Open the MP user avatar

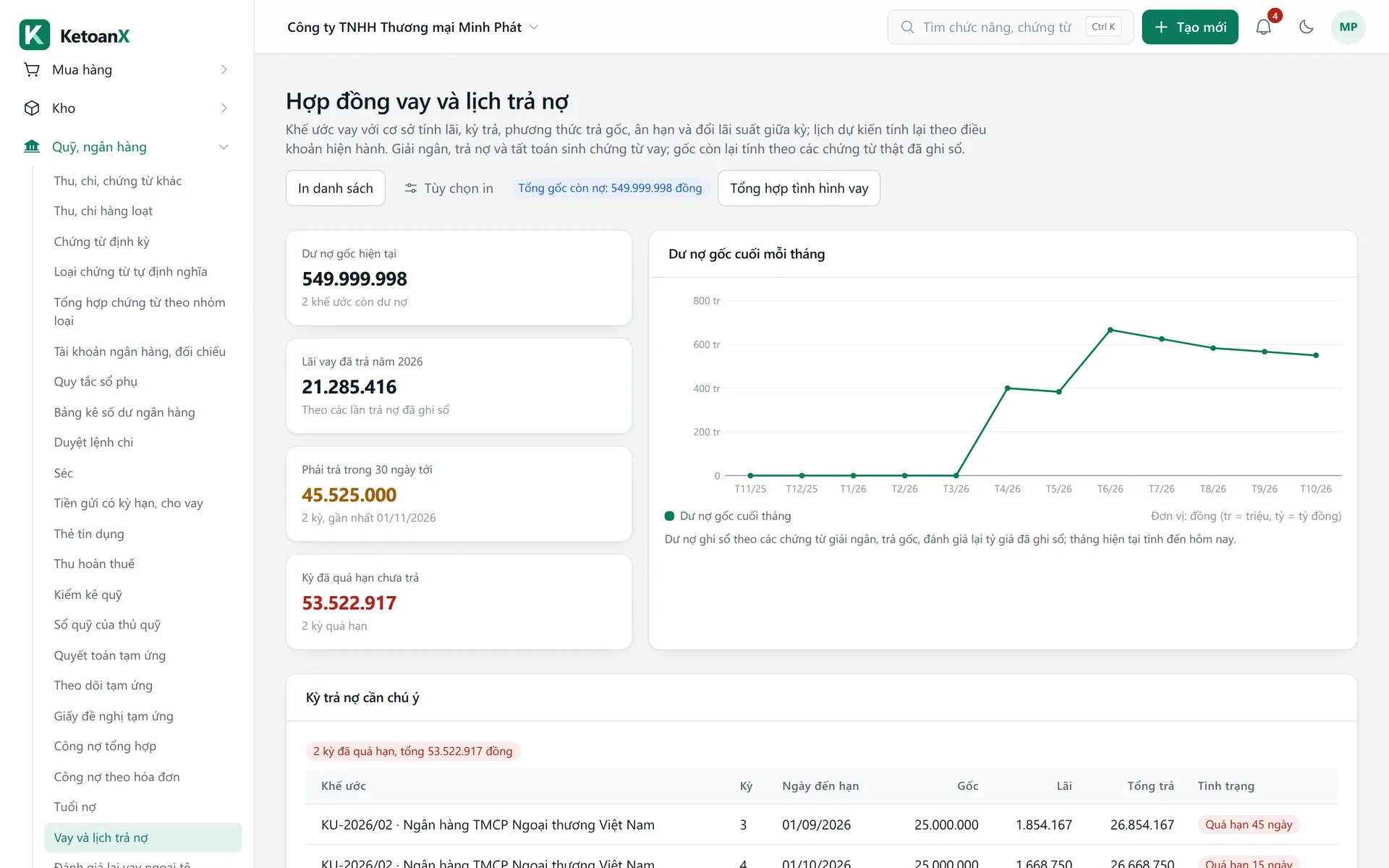pyautogui.click(x=1348, y=27)
